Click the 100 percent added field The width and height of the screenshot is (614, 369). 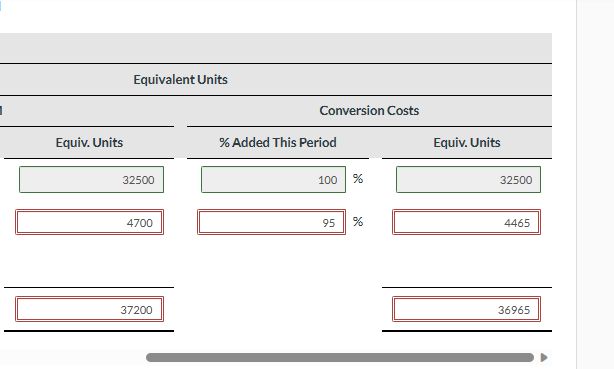pyautogui.click(x=273, y=179)
